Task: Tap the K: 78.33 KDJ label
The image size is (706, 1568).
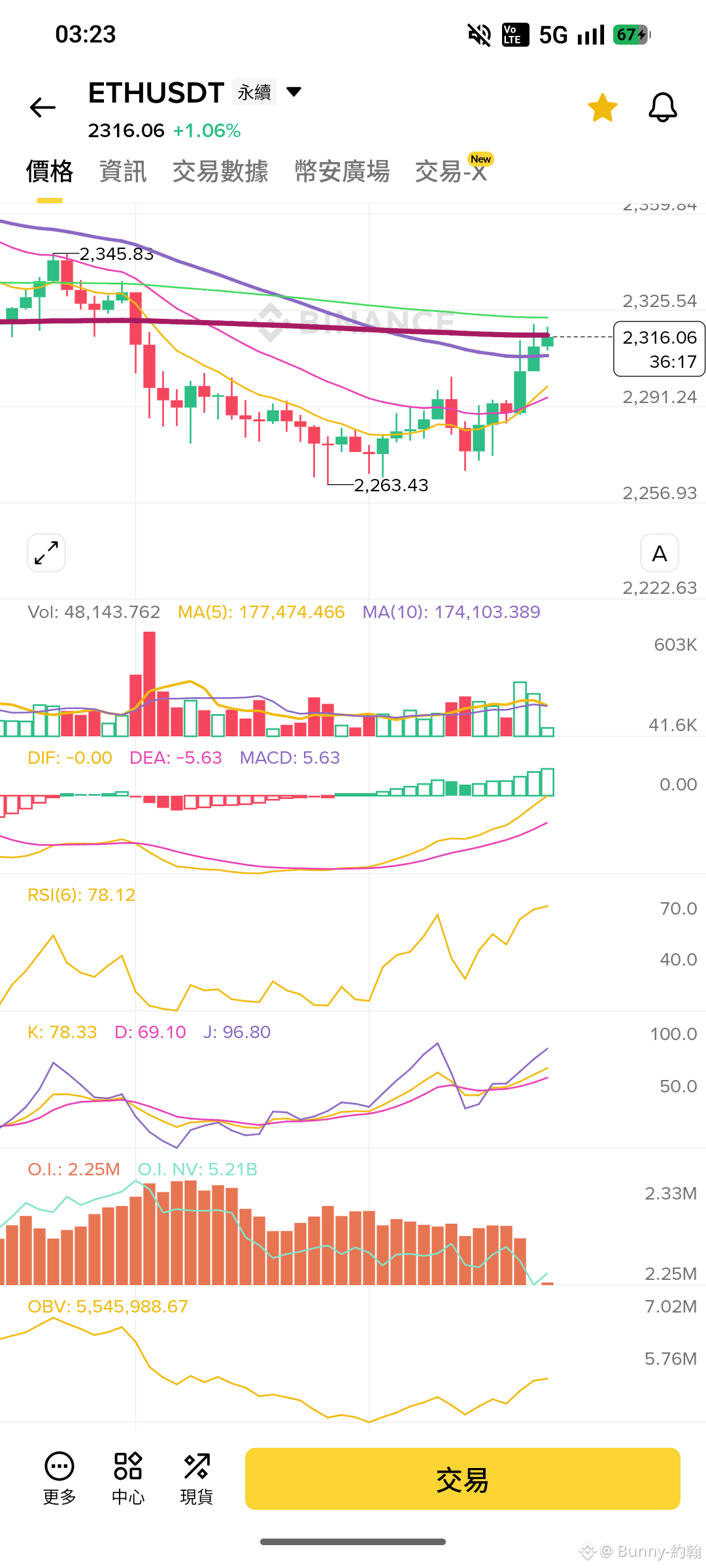Action: coord(62,1032)
